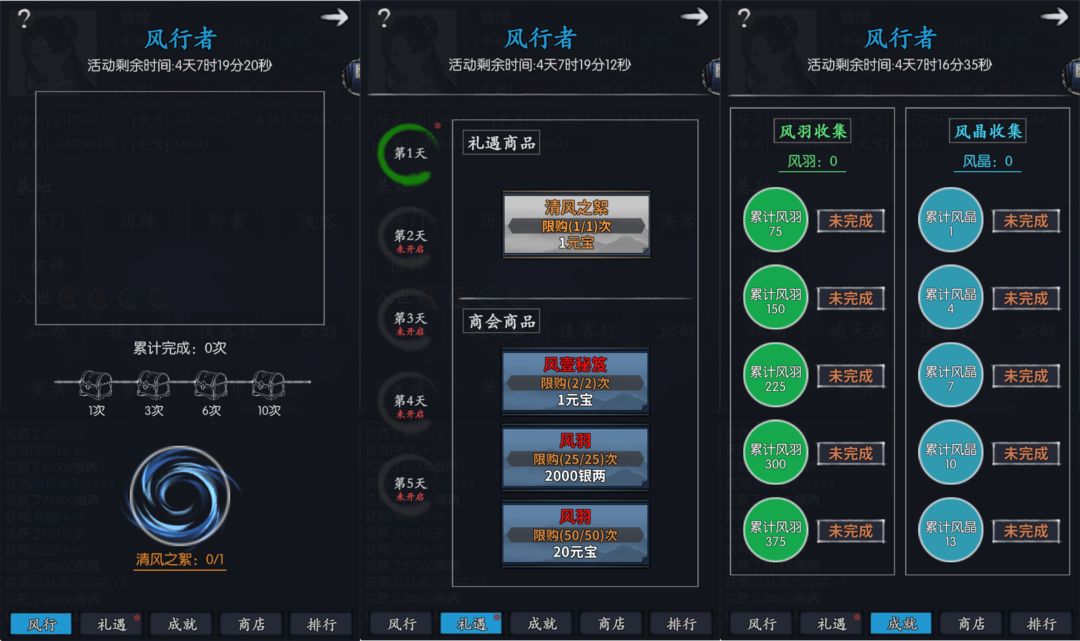Tap the blue swirling vortex icon
This screenshot has width=1080, height=641.
[180, 495]
